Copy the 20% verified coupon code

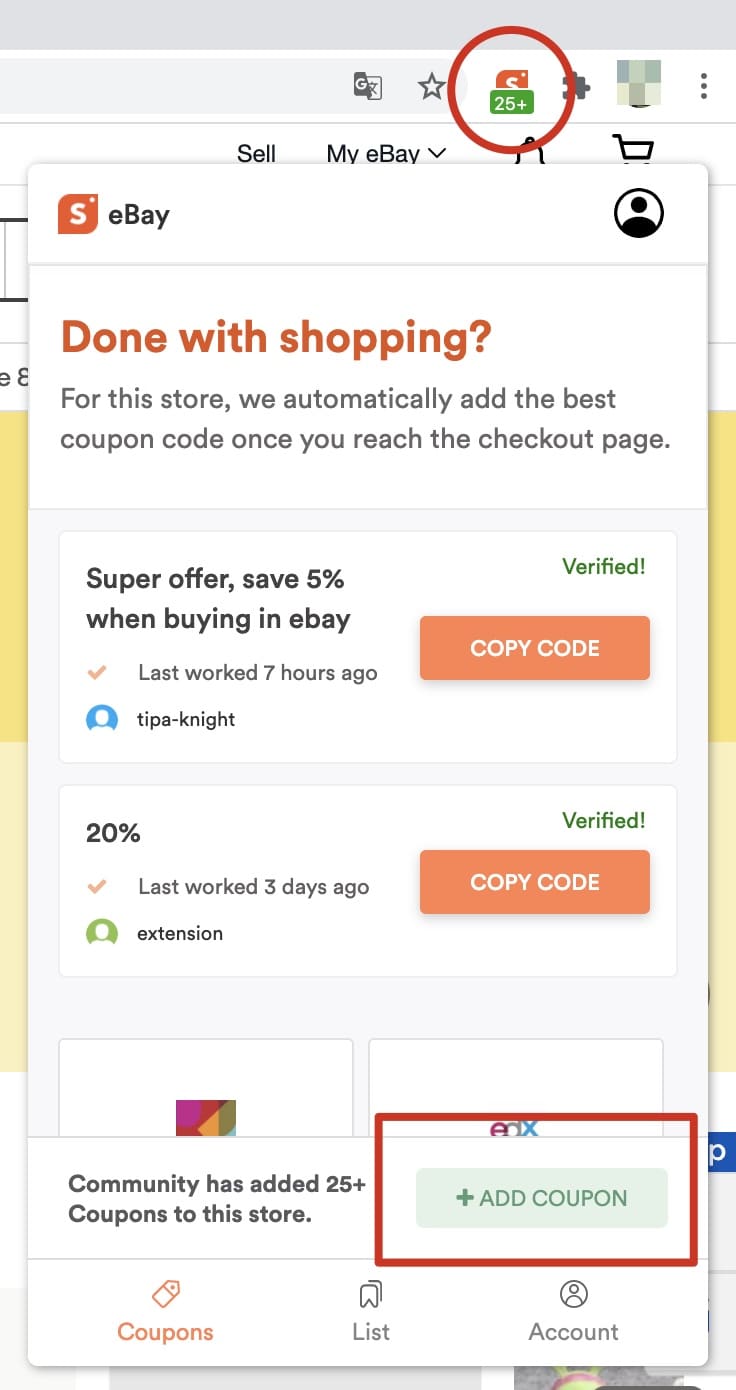(x=534, y=882)
